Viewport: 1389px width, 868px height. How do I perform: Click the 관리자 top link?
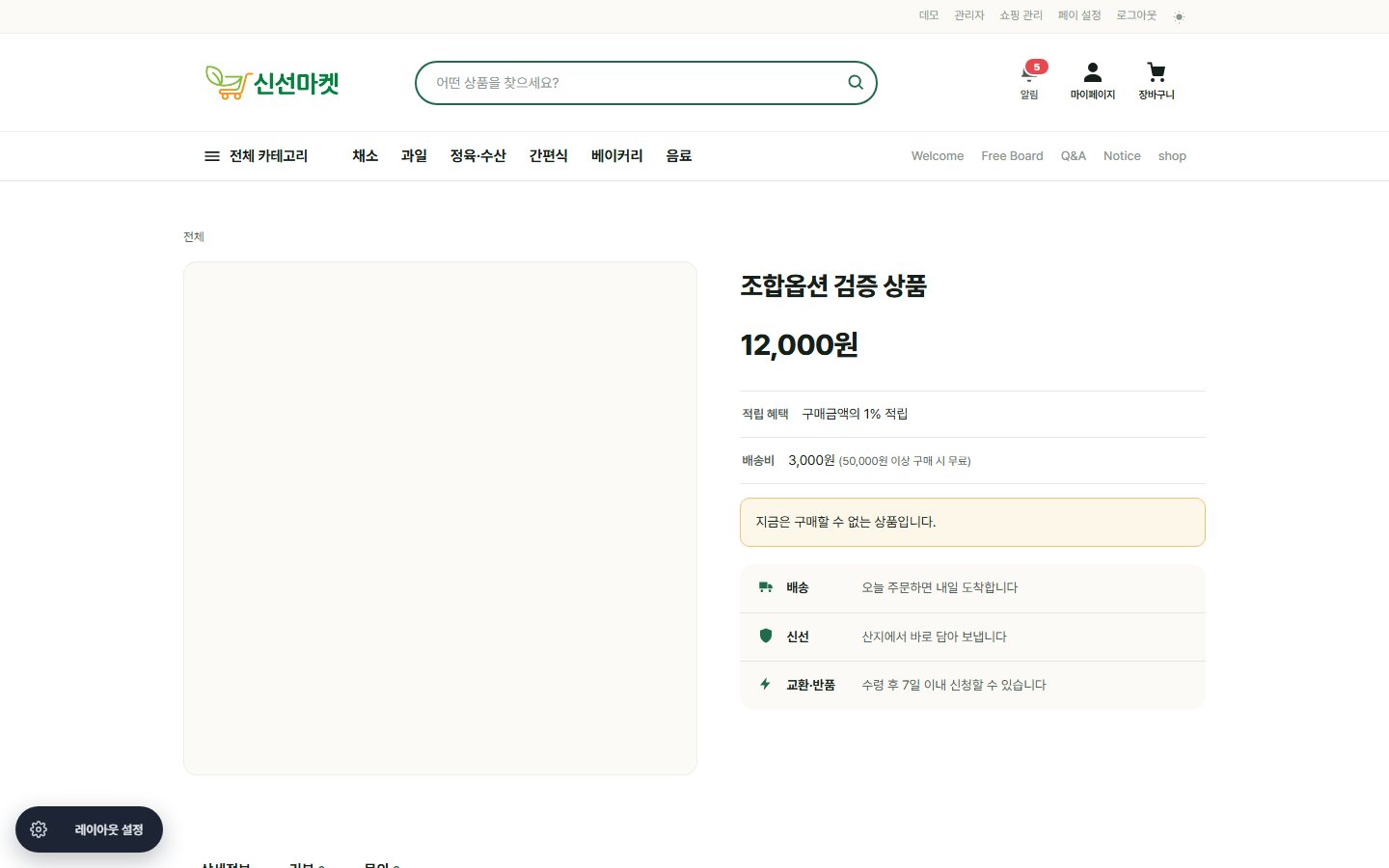pyautogui.click(x=969, y=15)
